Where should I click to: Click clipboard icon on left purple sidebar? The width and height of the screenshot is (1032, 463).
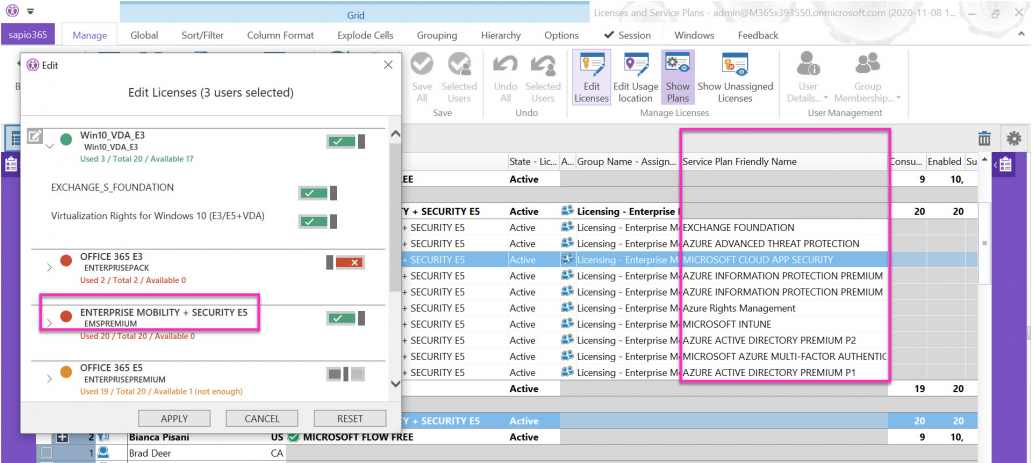[11, 165]
